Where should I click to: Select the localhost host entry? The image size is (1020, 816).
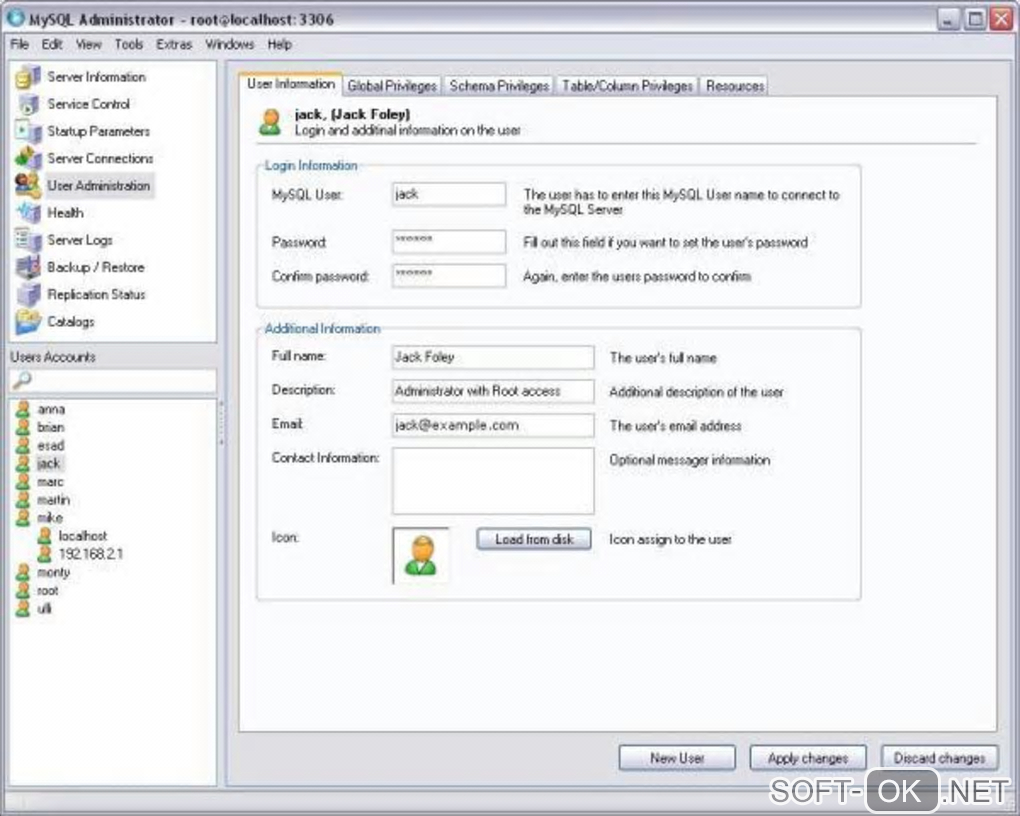pyautogui.click(x=83, y=536)
